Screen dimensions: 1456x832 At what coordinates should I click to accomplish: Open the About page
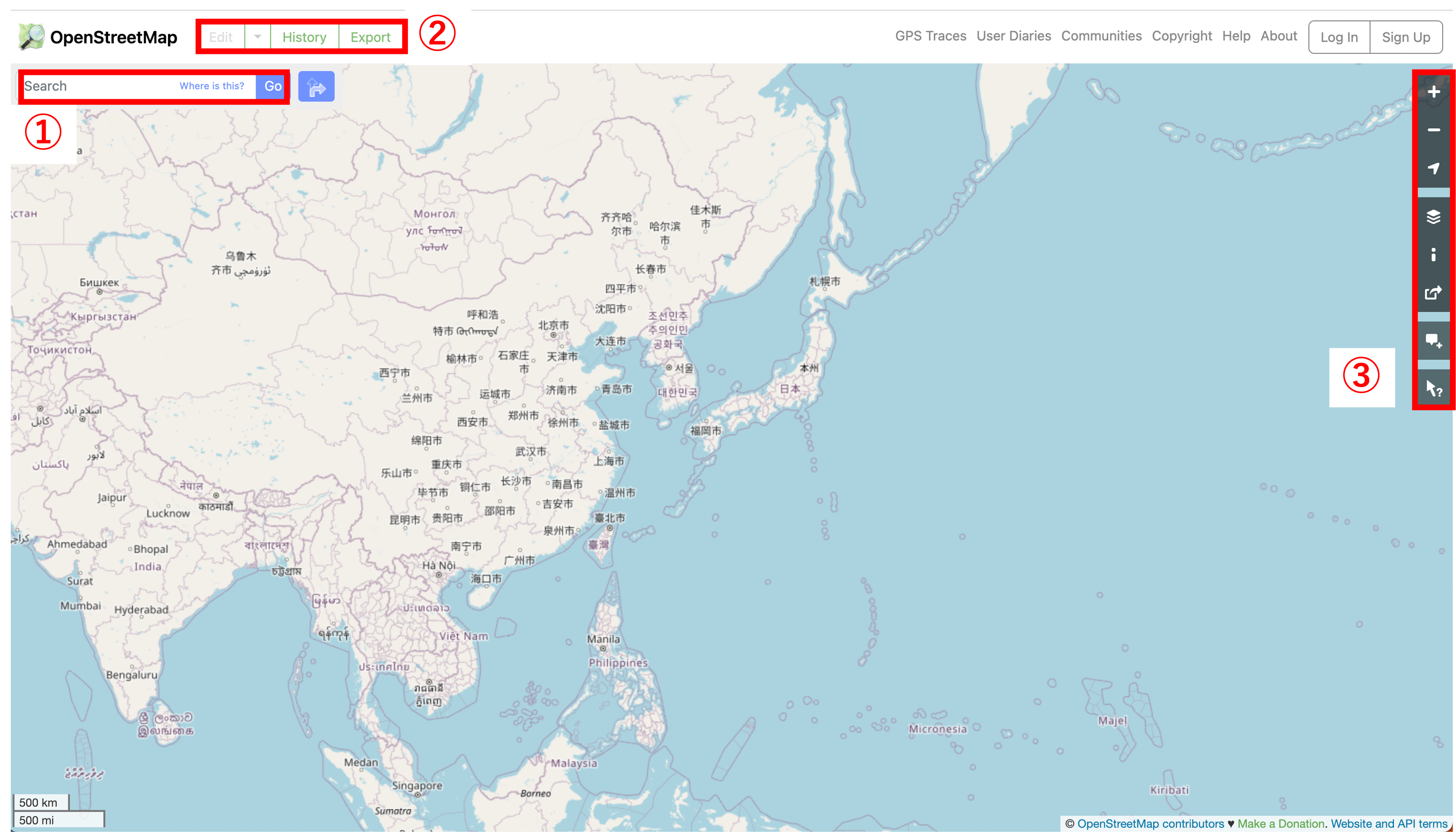click(x=1279, y=36)
